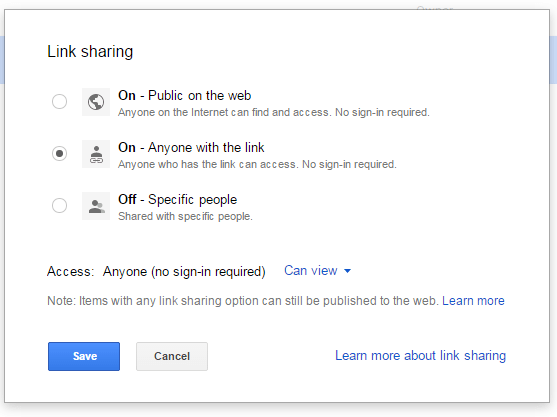Image resolution: width=557 pixels, height=417 pixels.
Task: Click the 'Anyone on the Internet can find' description
Action: [x=274, y=112]
